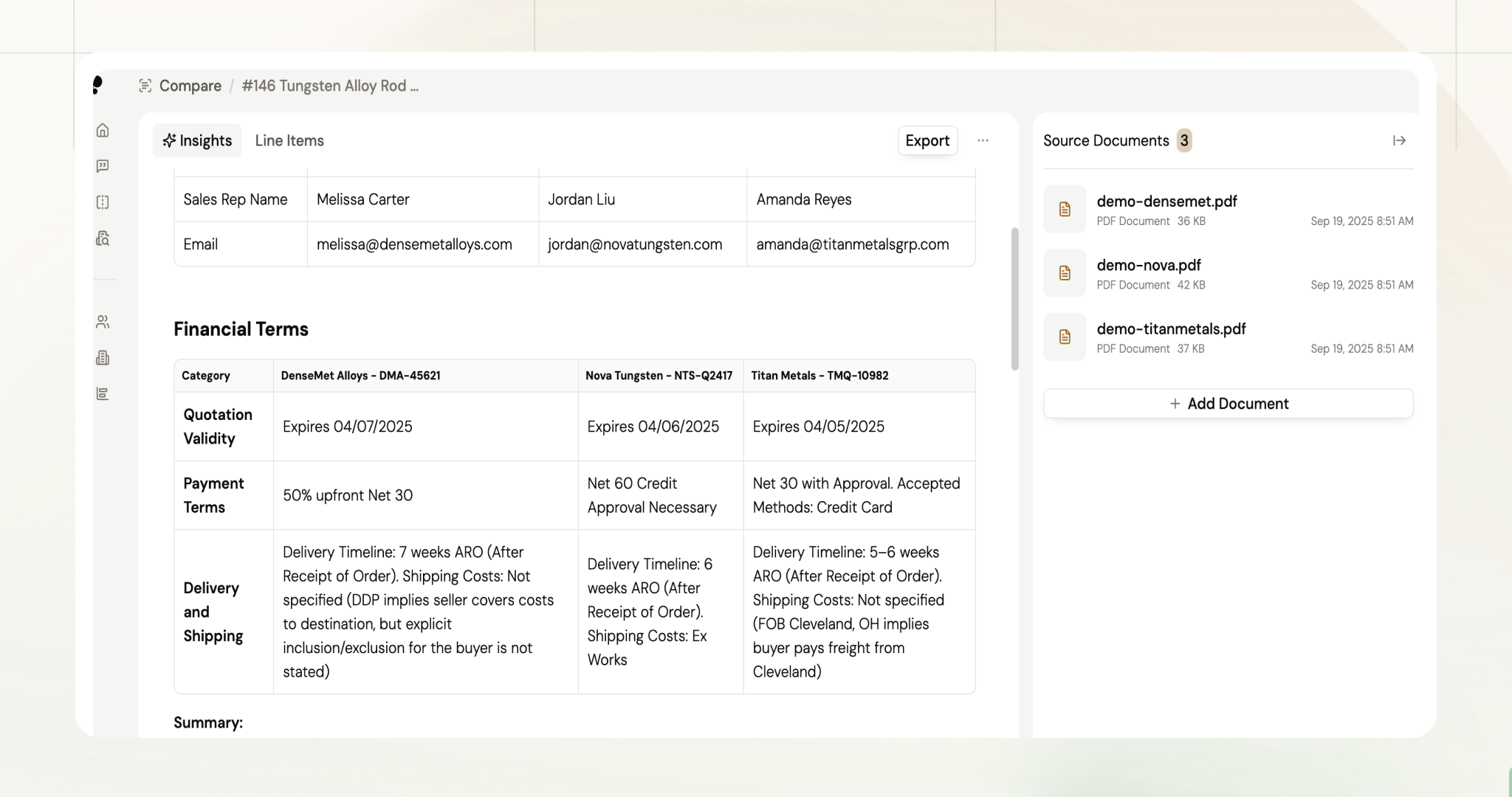
Task: Select the Insights tab
Action: pyautogui.click(x=197, y=140)
